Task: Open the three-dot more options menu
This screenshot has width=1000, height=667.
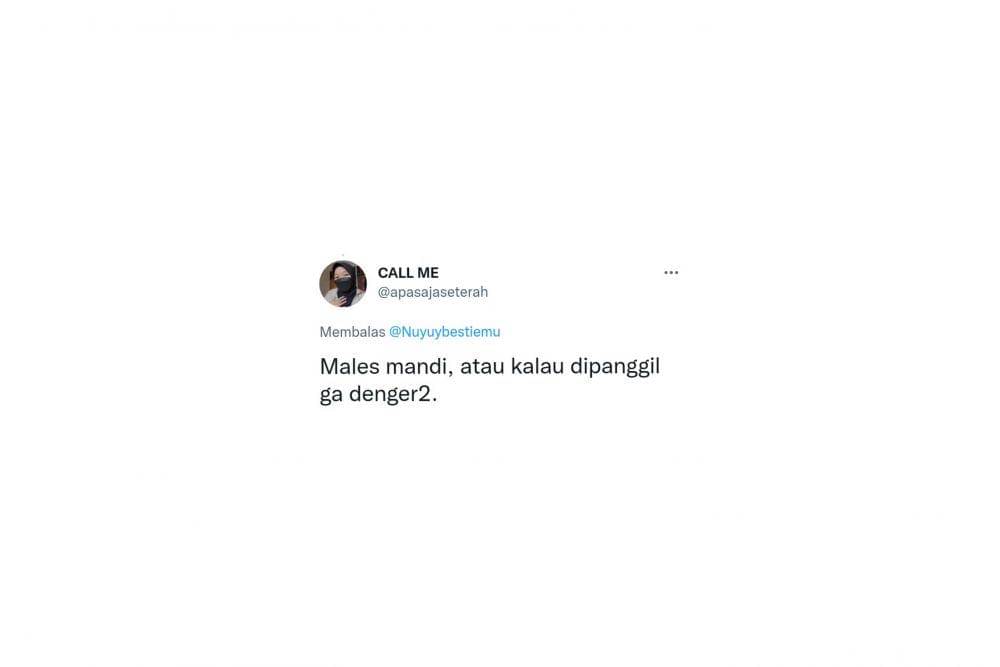Action: (671, 273)
